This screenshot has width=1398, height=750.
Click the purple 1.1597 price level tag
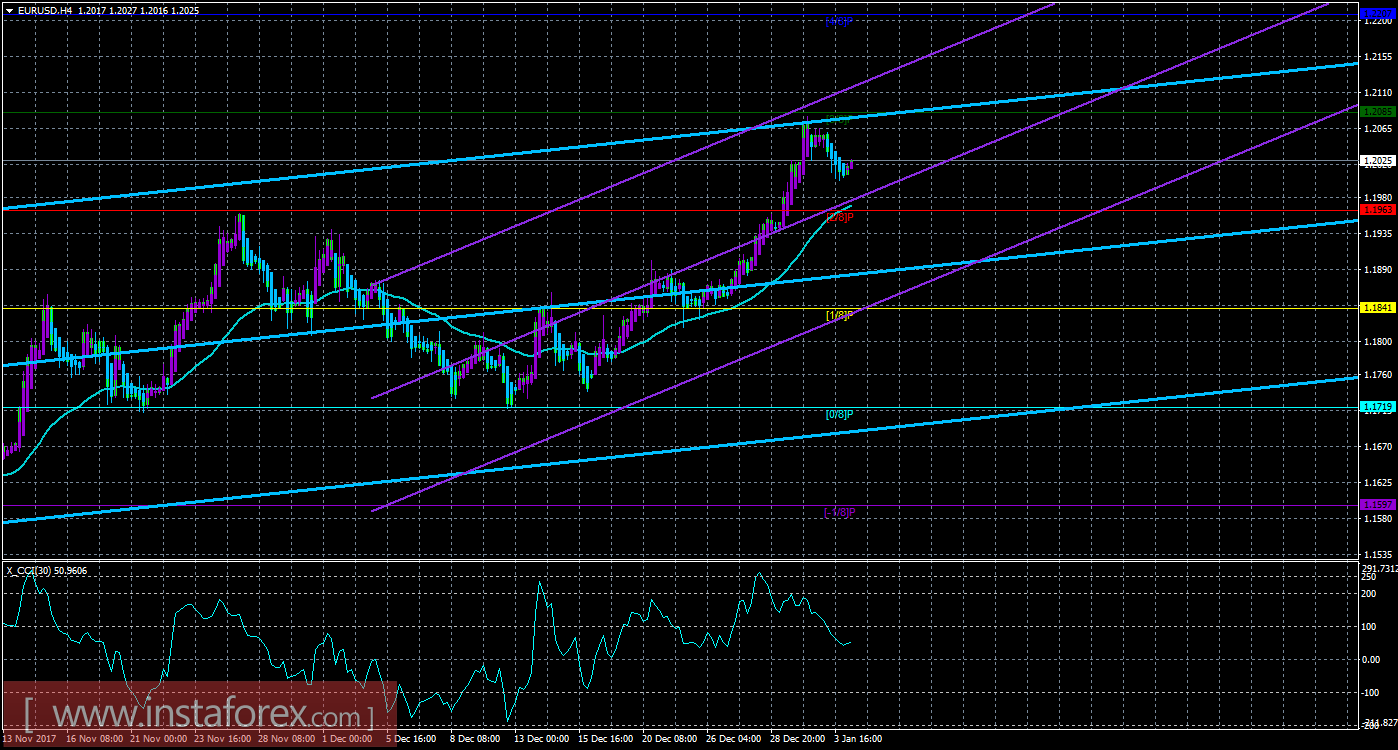1378,505
